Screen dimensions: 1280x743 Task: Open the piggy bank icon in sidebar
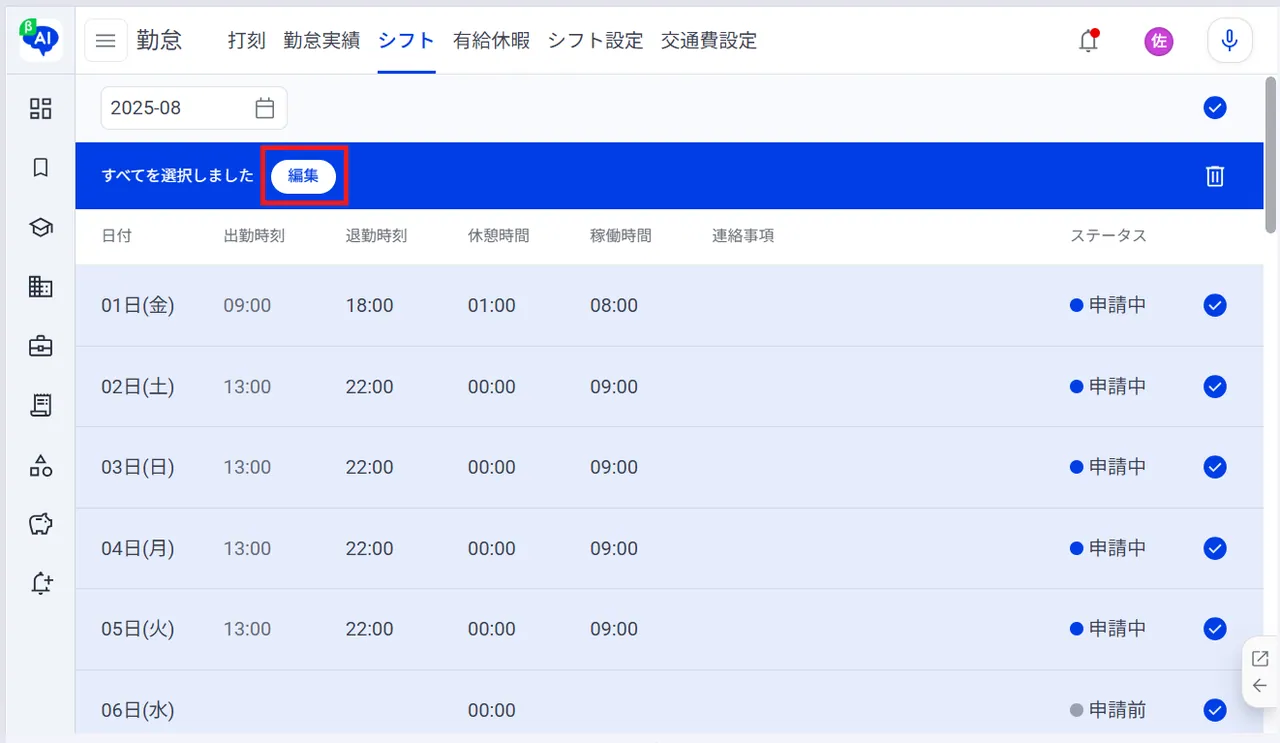click(40, 524)
